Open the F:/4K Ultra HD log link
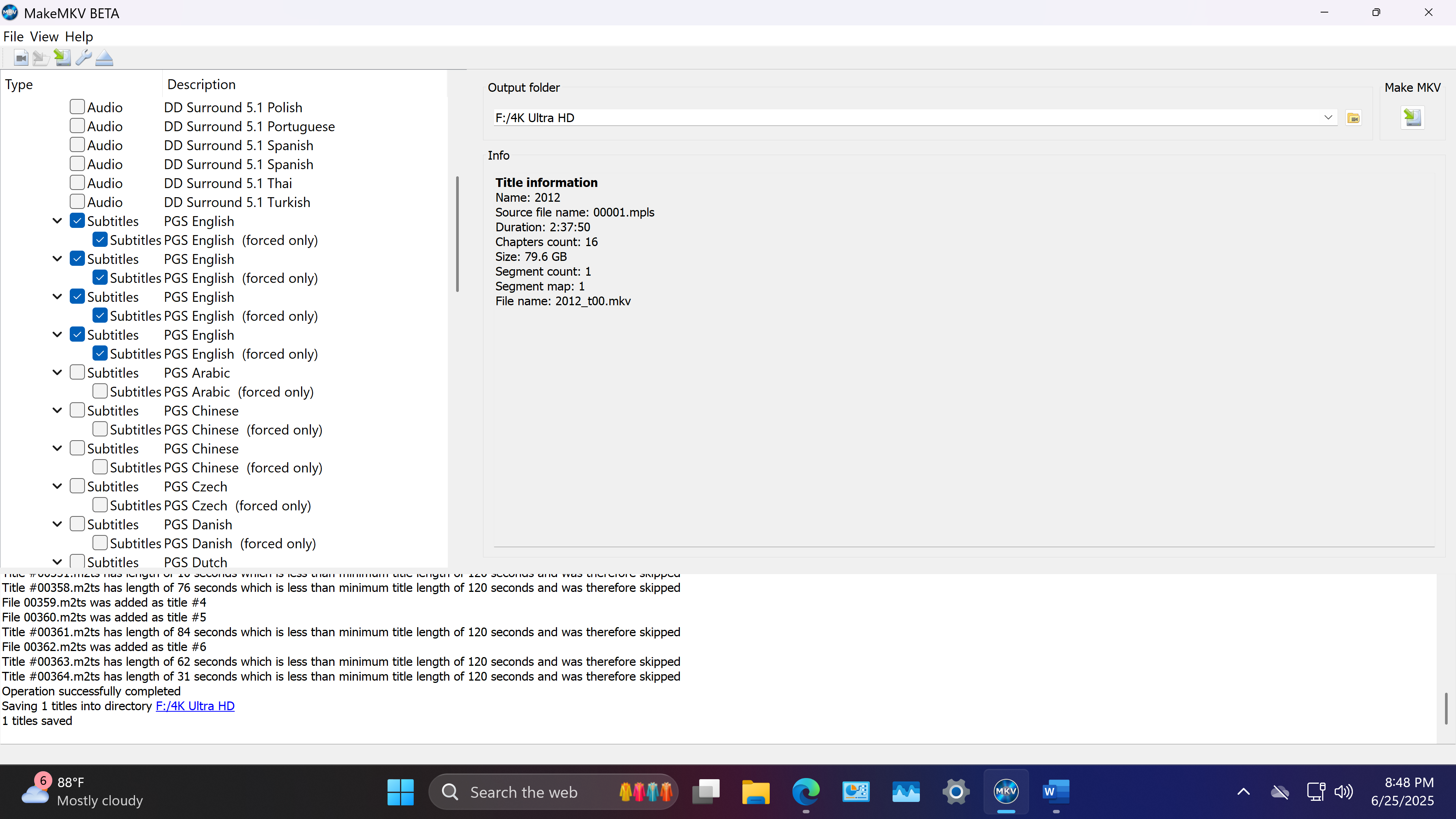Image resolution: width=1456 pixels, height=819 pixels. [x=195, y=706]
